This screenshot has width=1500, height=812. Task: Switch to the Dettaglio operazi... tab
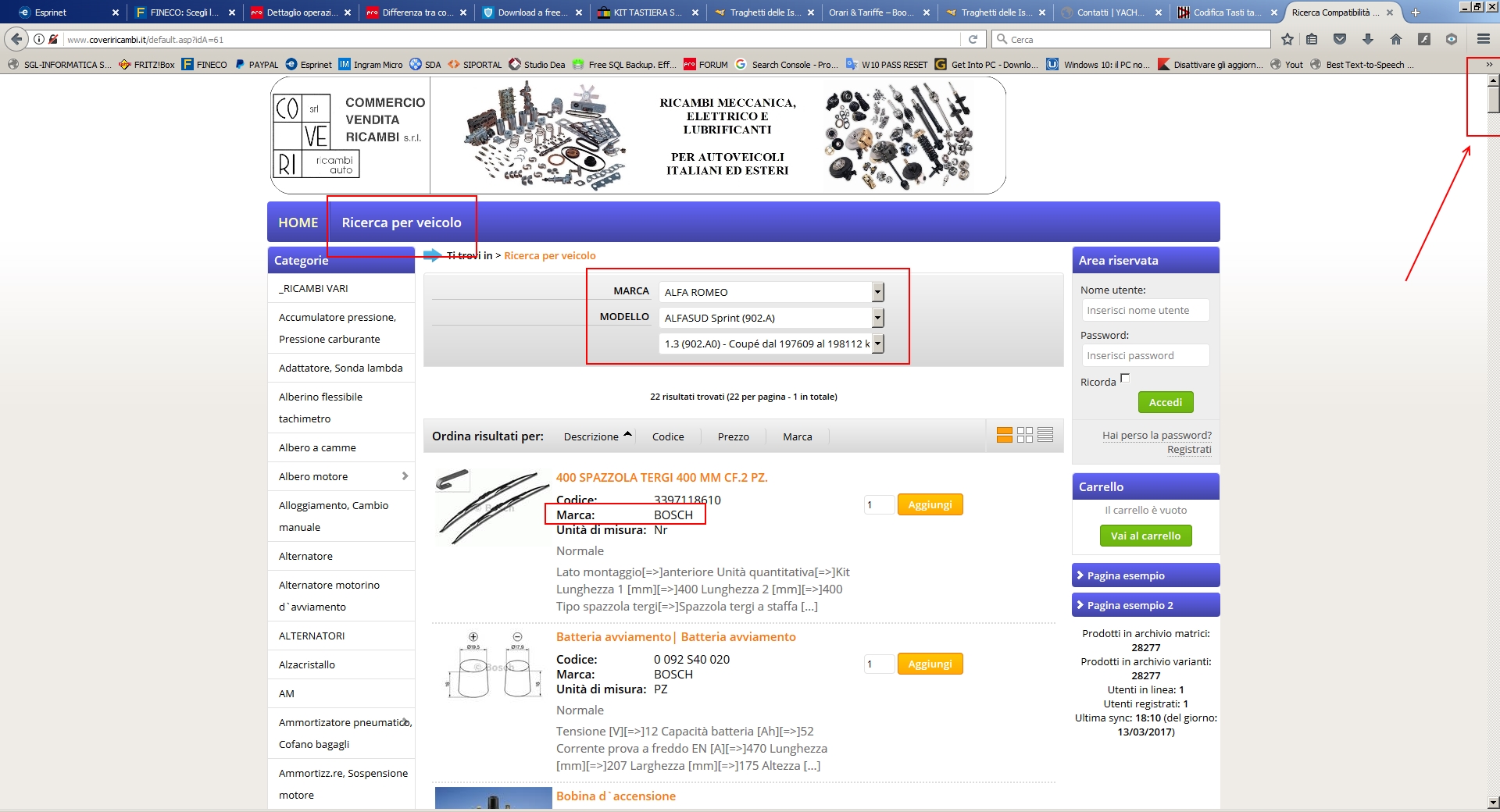[302, 12]
